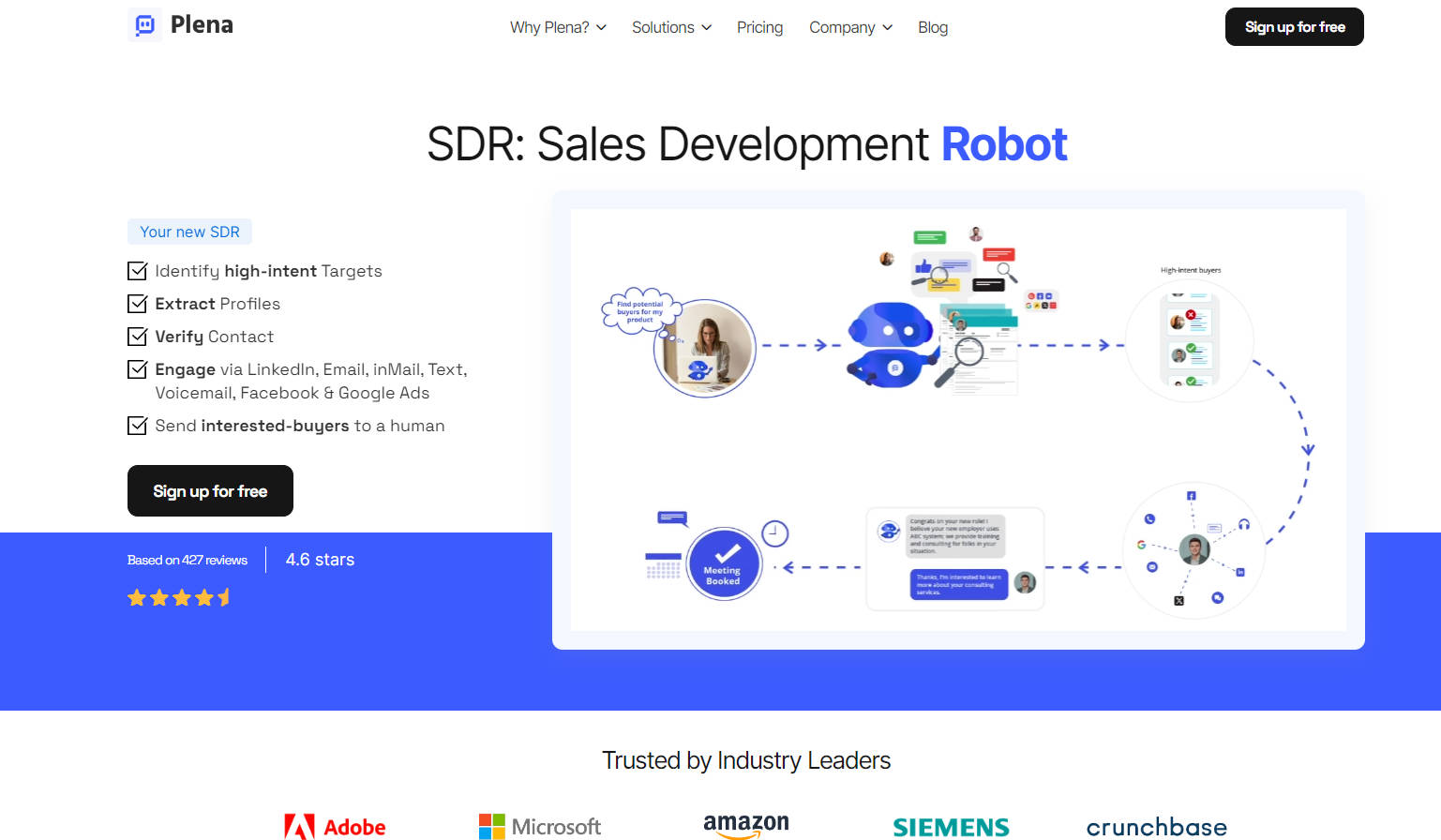
Task: Expand the Why Plena? dropdown menu
Action: (x=558, y=27)
